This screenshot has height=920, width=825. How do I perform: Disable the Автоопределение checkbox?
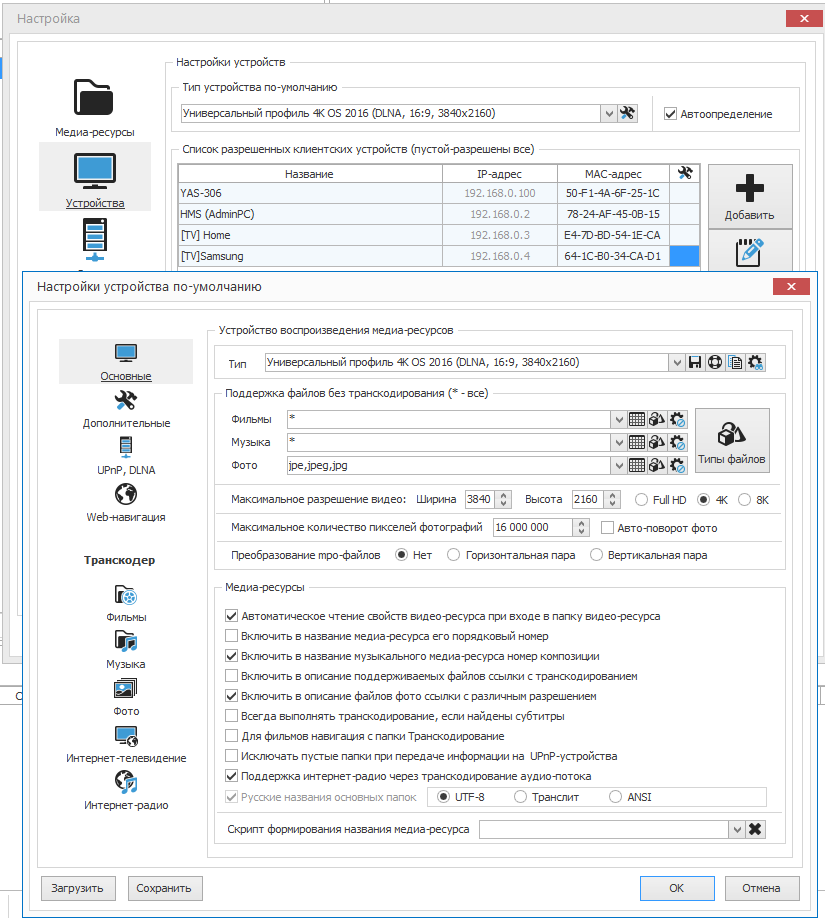coord(671,114)
